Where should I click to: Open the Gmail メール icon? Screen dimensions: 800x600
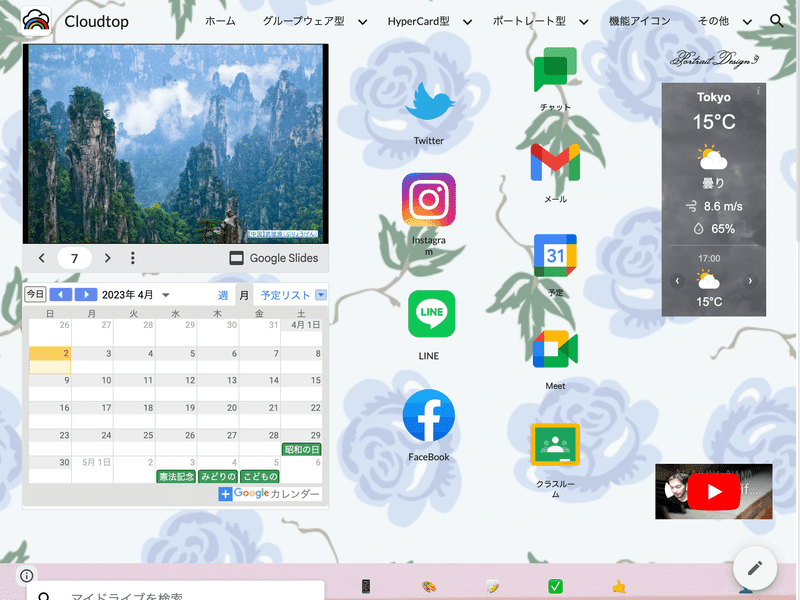pyautogui.click(x=555, y=163)
